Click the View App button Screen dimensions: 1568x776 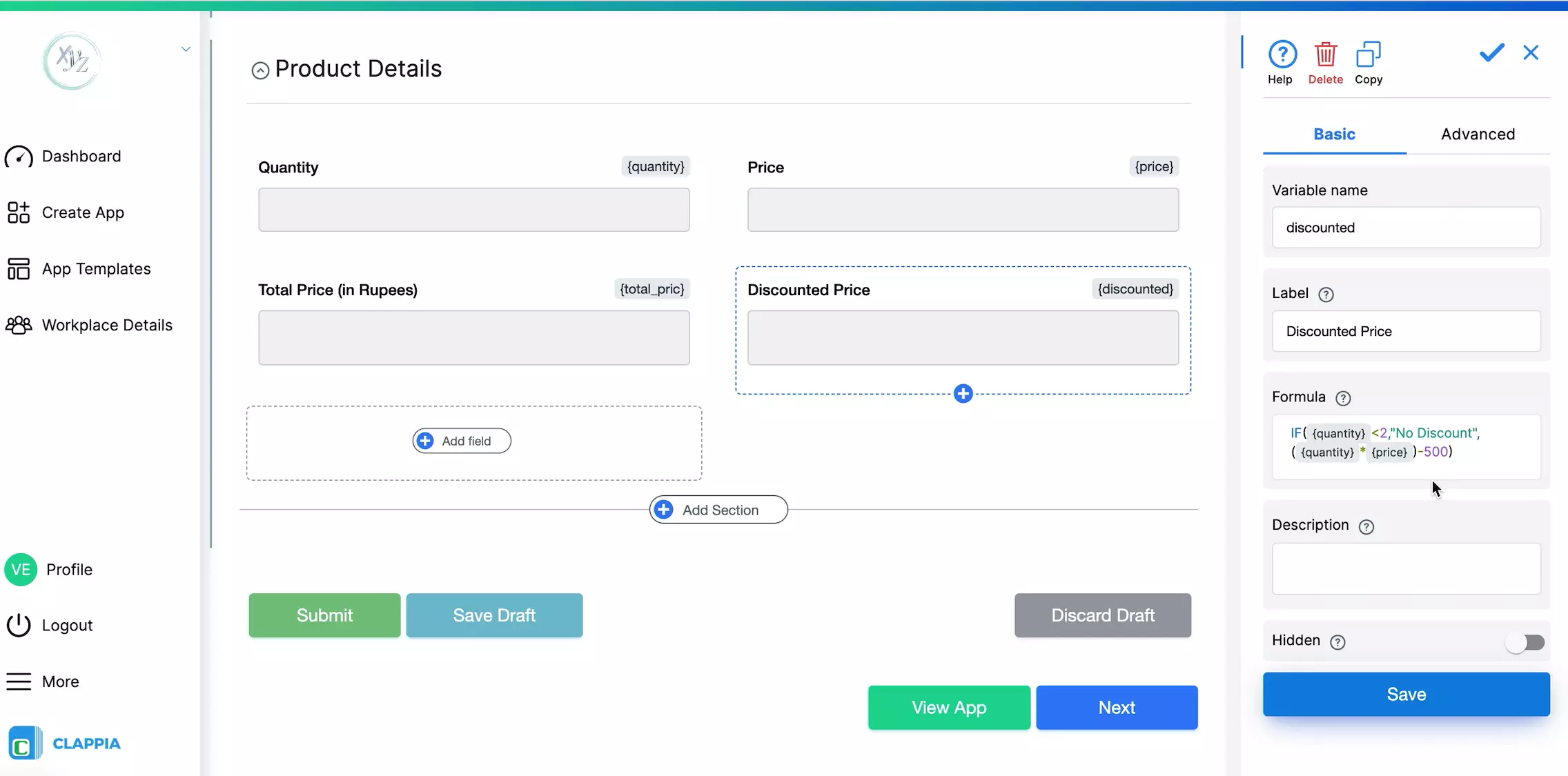click(x=948, y=707)
